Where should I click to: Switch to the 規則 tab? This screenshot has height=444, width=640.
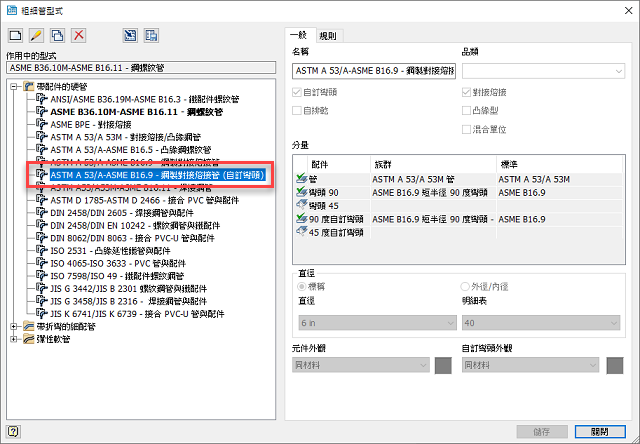[328, 36]
